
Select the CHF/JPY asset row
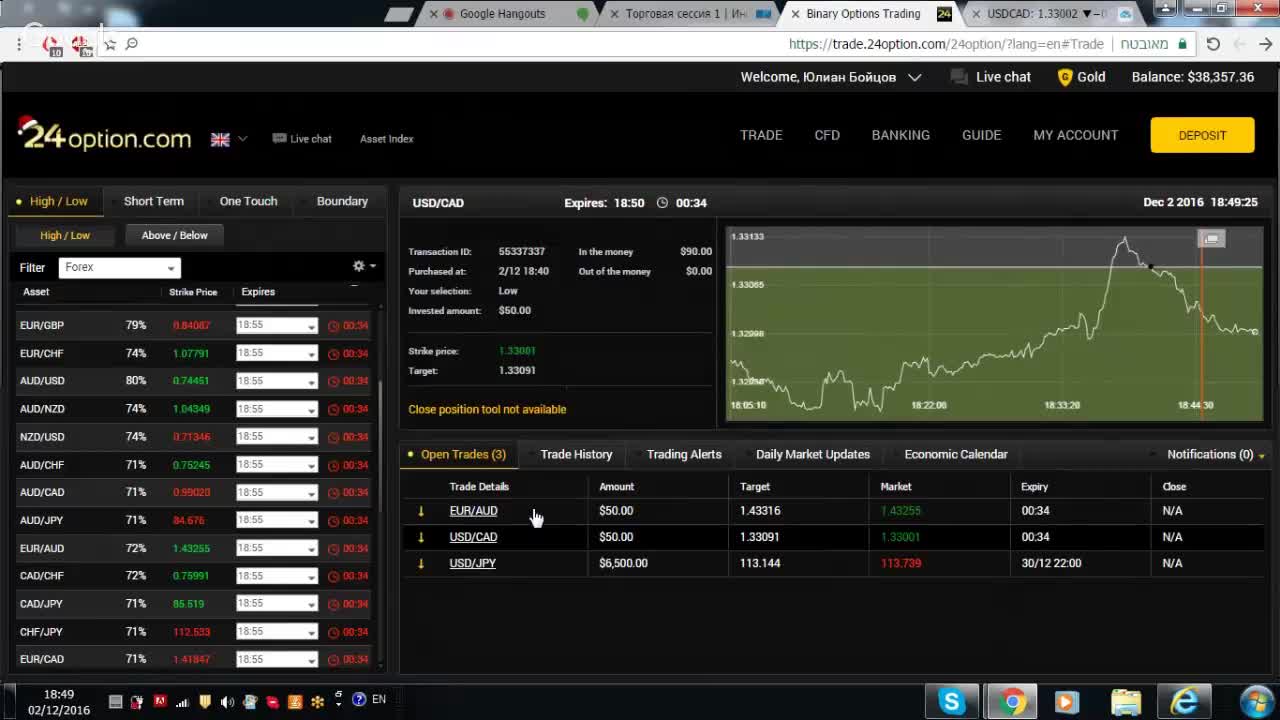click(195, 632)
